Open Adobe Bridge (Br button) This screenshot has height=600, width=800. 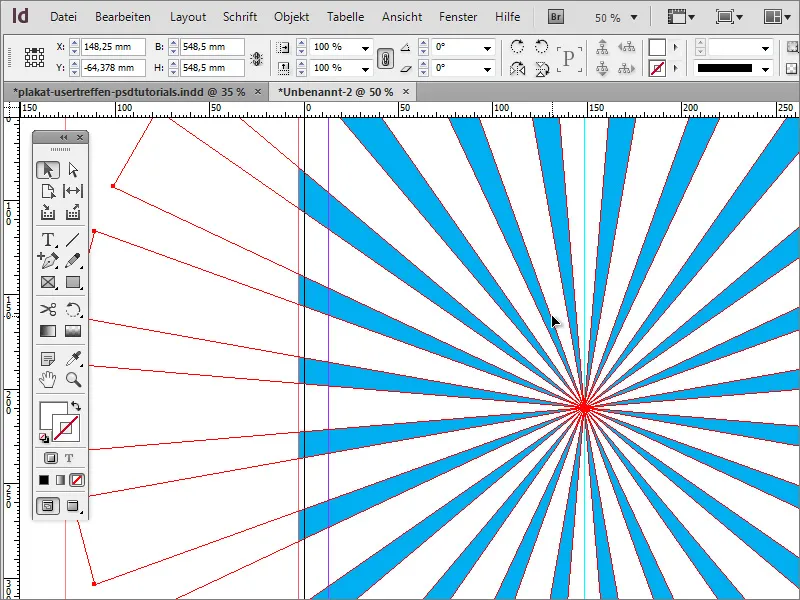click(556, 17)
